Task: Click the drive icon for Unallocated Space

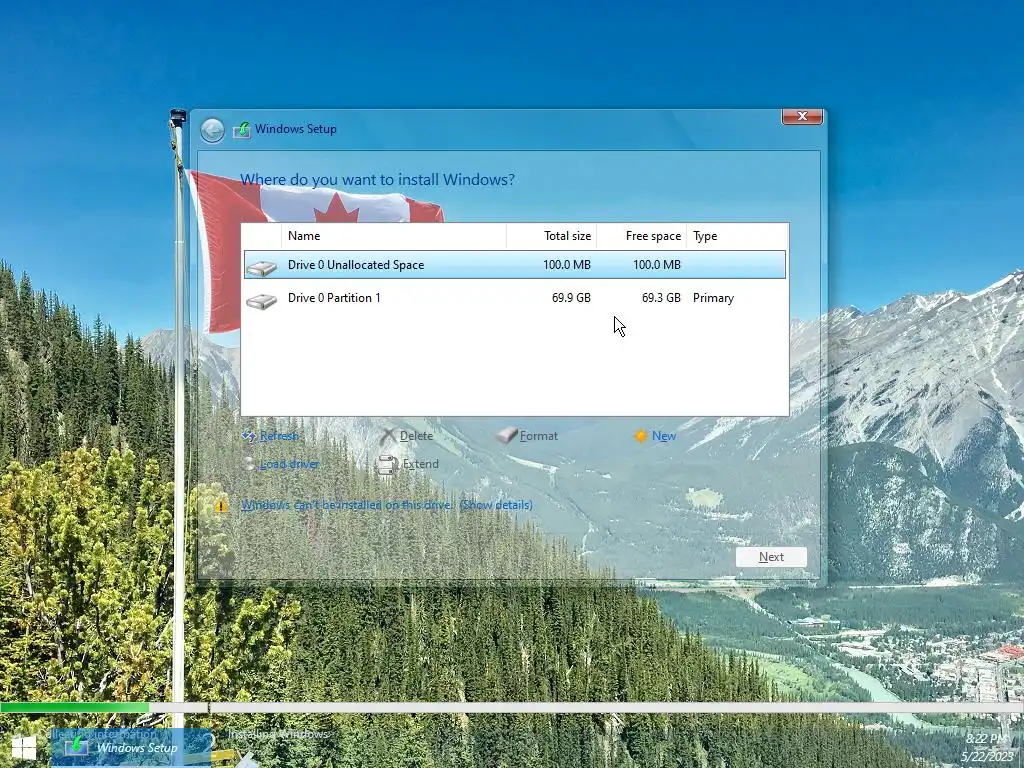Action: click(x=262, y=267)
